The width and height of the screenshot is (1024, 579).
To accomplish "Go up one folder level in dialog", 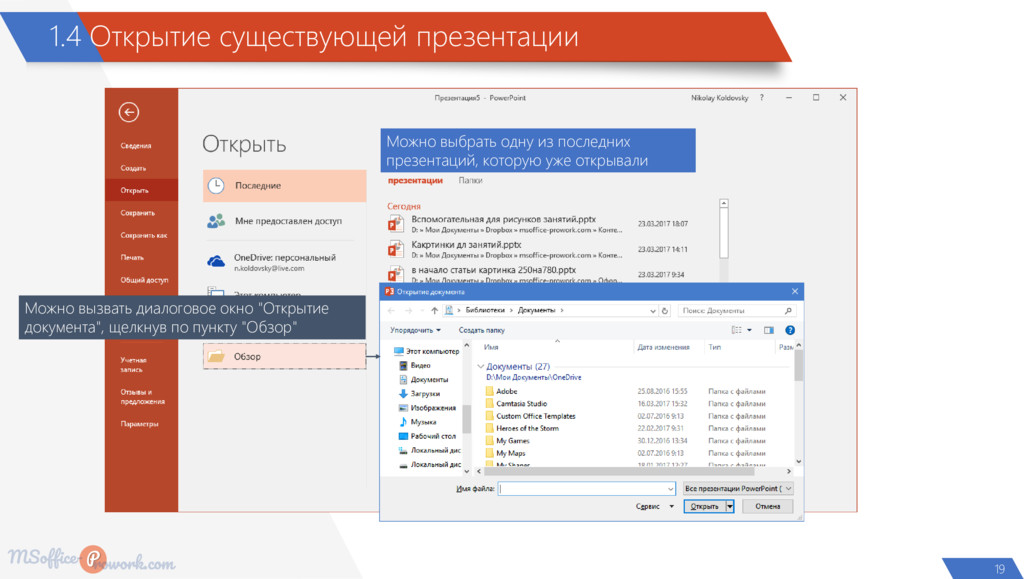I will tap(434, 311).
